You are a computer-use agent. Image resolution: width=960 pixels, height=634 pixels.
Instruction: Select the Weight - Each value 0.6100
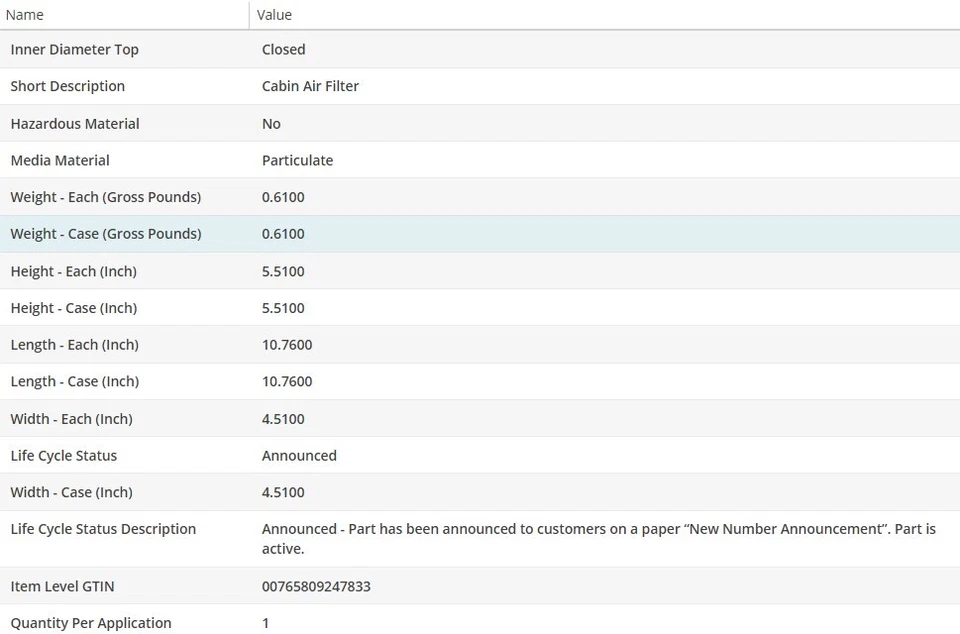point(283,197)
